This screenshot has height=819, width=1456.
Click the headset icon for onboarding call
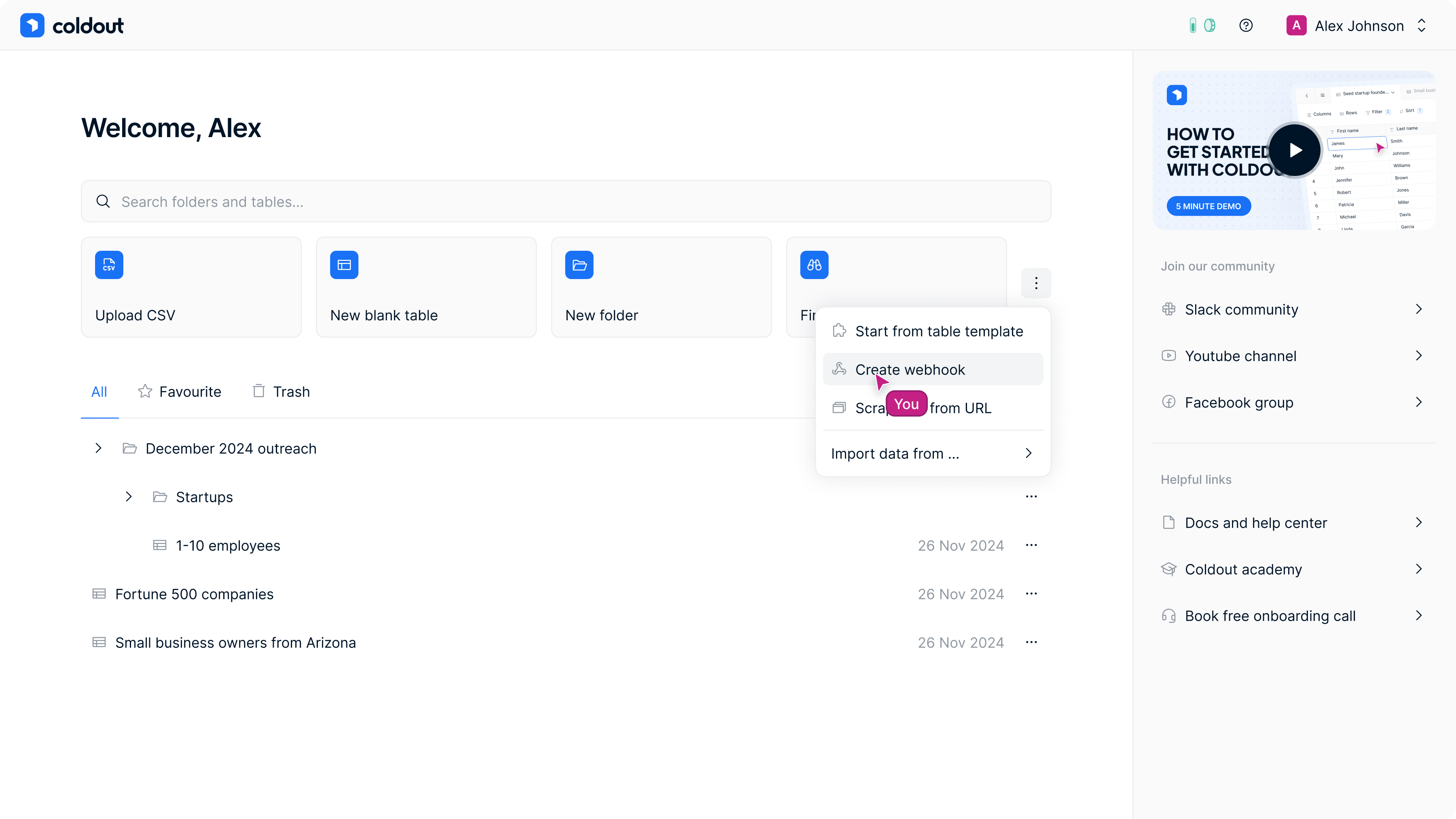click(x=1169, y=616)
